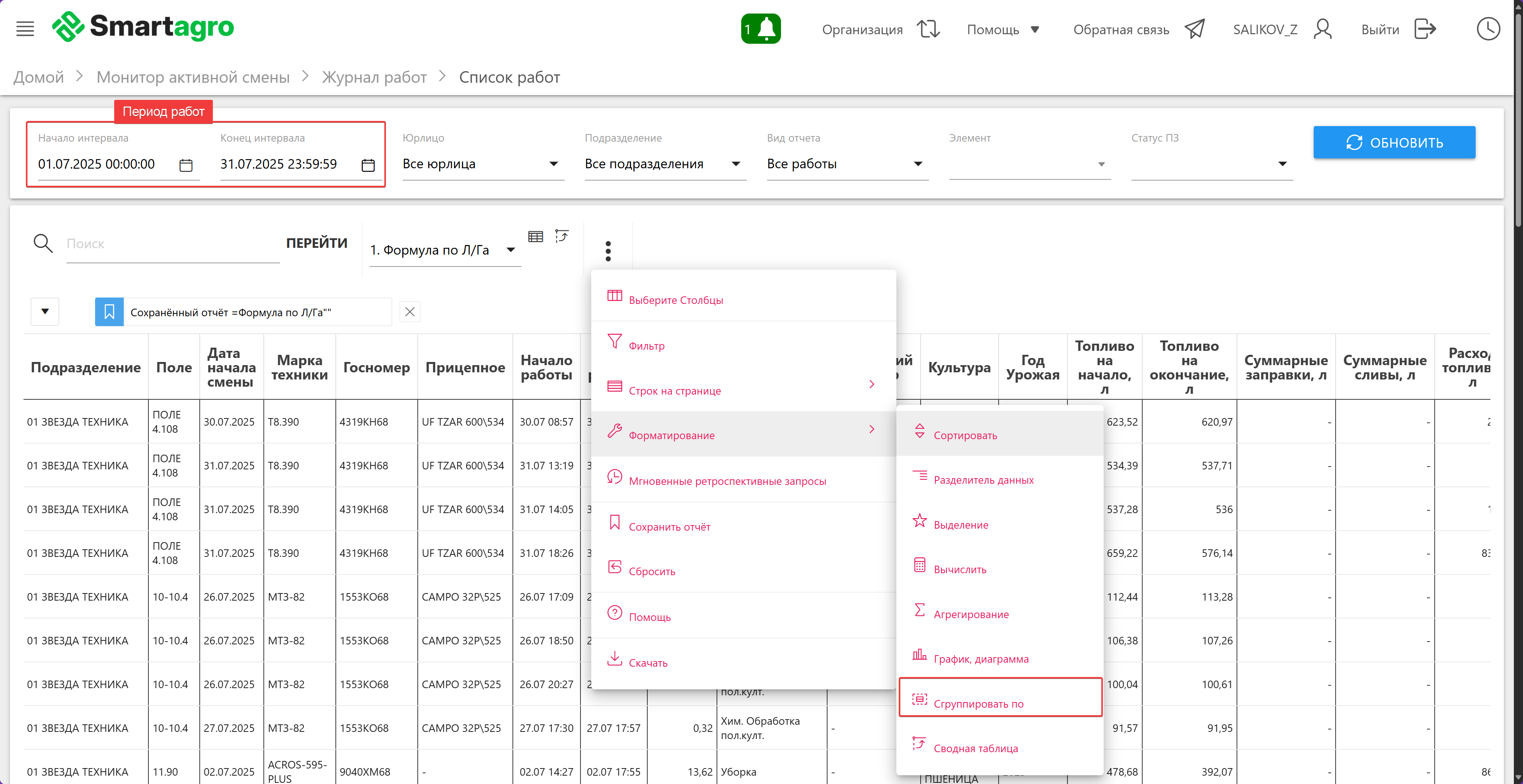Click the clock icon in the header
Screen dimensions: 1523x784
click(x=1488, y=29)
